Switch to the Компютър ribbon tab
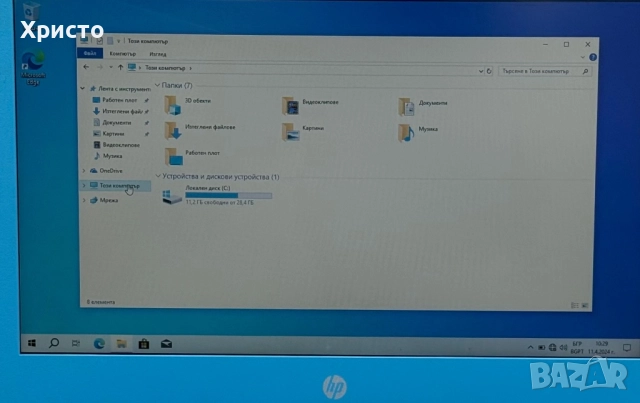This screenshot has height=403, width=640. tap(122, 54)
